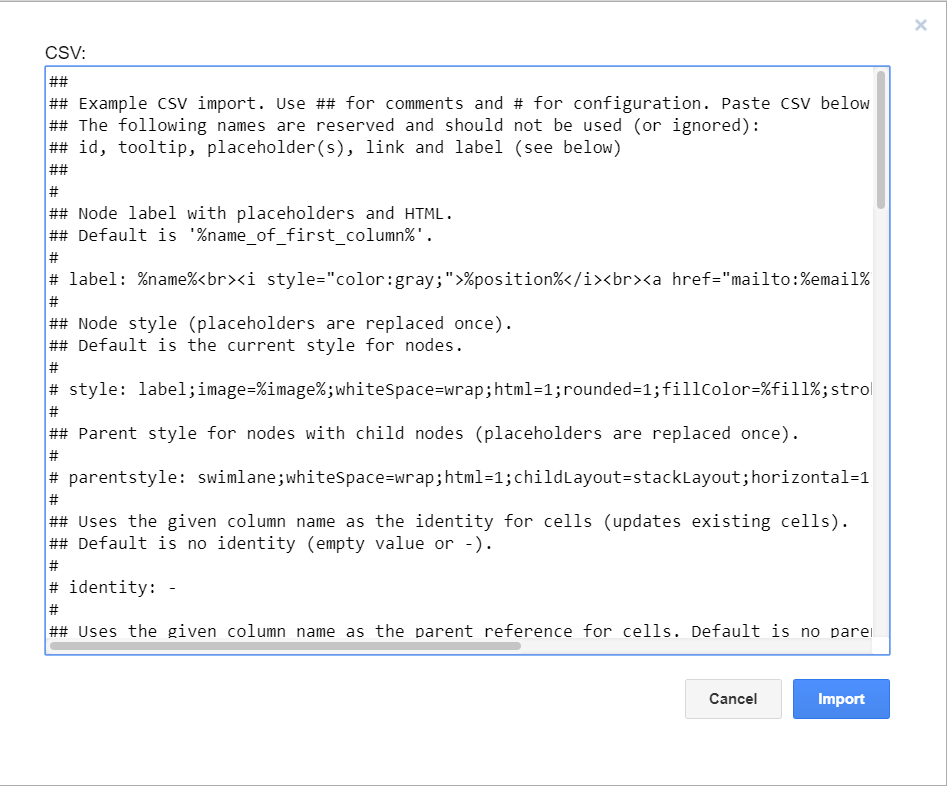Click the first ## comment line
This screenshot has width=947, height=786.
point(58,81)
